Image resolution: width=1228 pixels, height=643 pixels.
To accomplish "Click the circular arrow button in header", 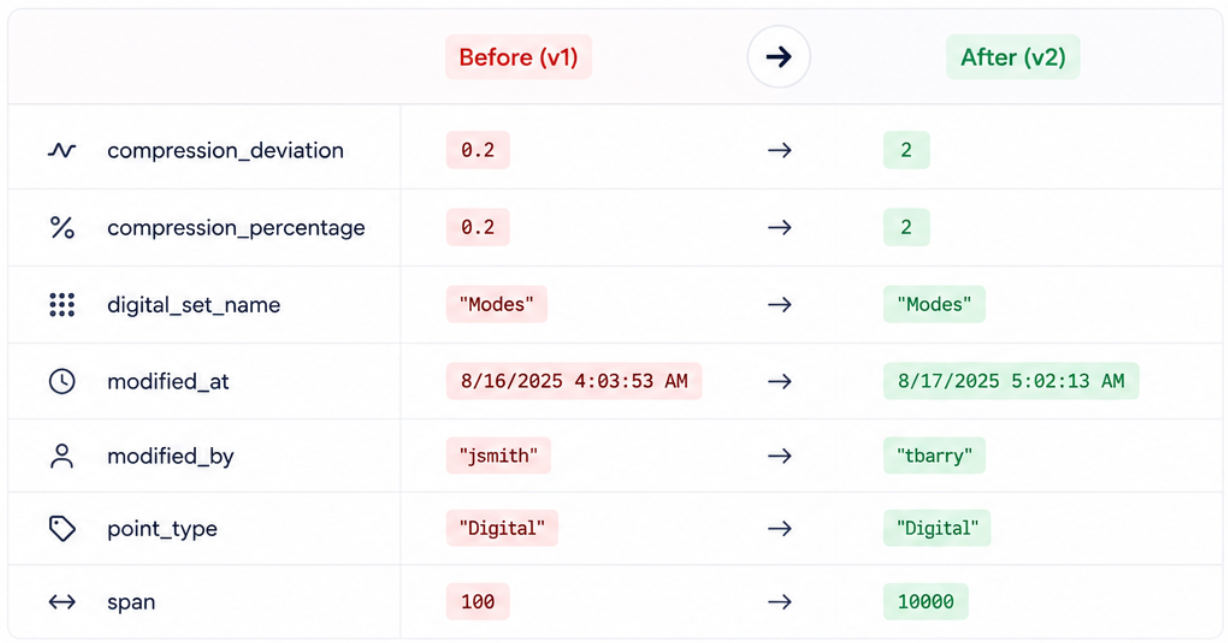I will click(779, 57).
